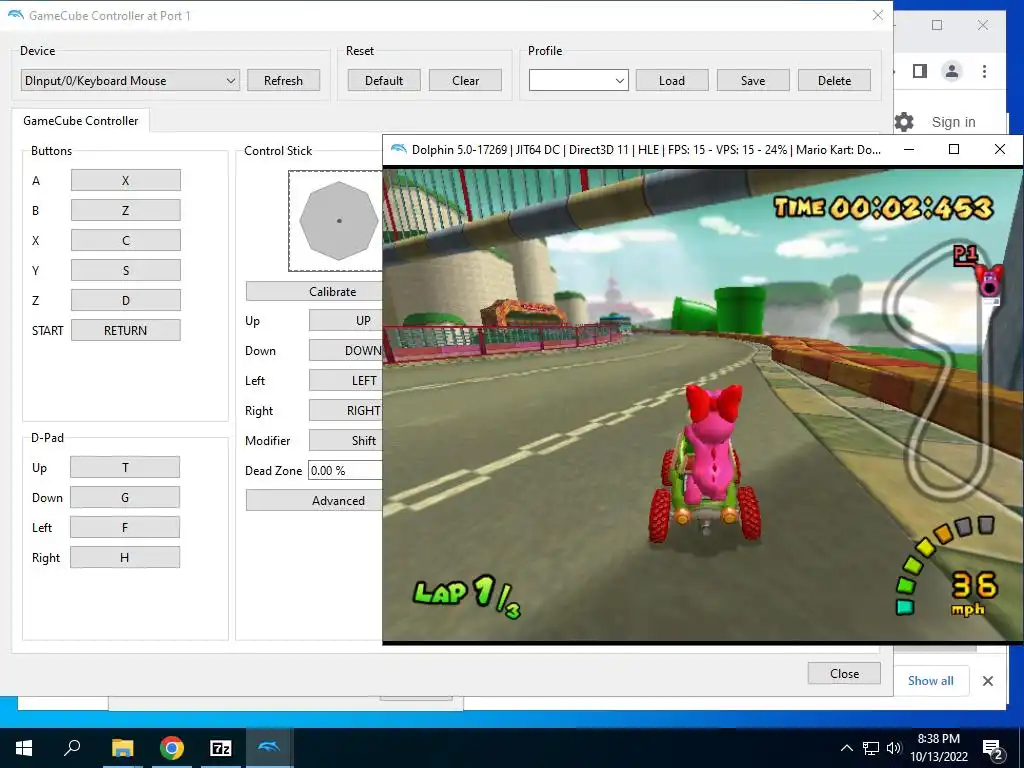Screen dimensions: 1024x768
Task: Click X button mapping C
Action: (125, 240)
